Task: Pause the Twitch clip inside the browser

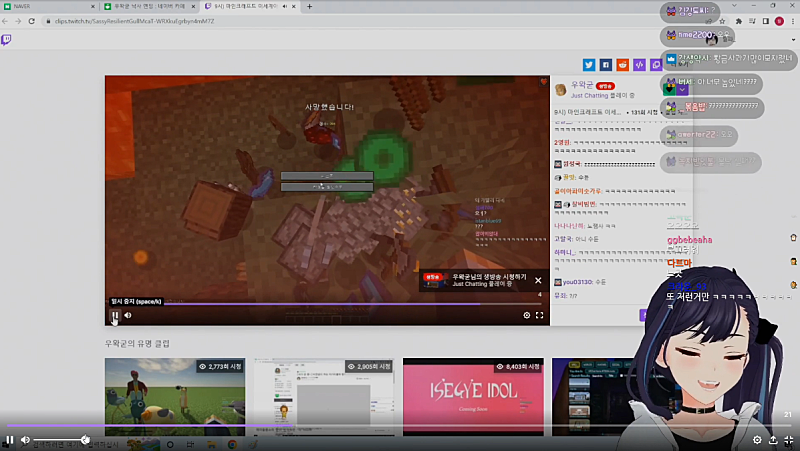Action: [115, 315]
